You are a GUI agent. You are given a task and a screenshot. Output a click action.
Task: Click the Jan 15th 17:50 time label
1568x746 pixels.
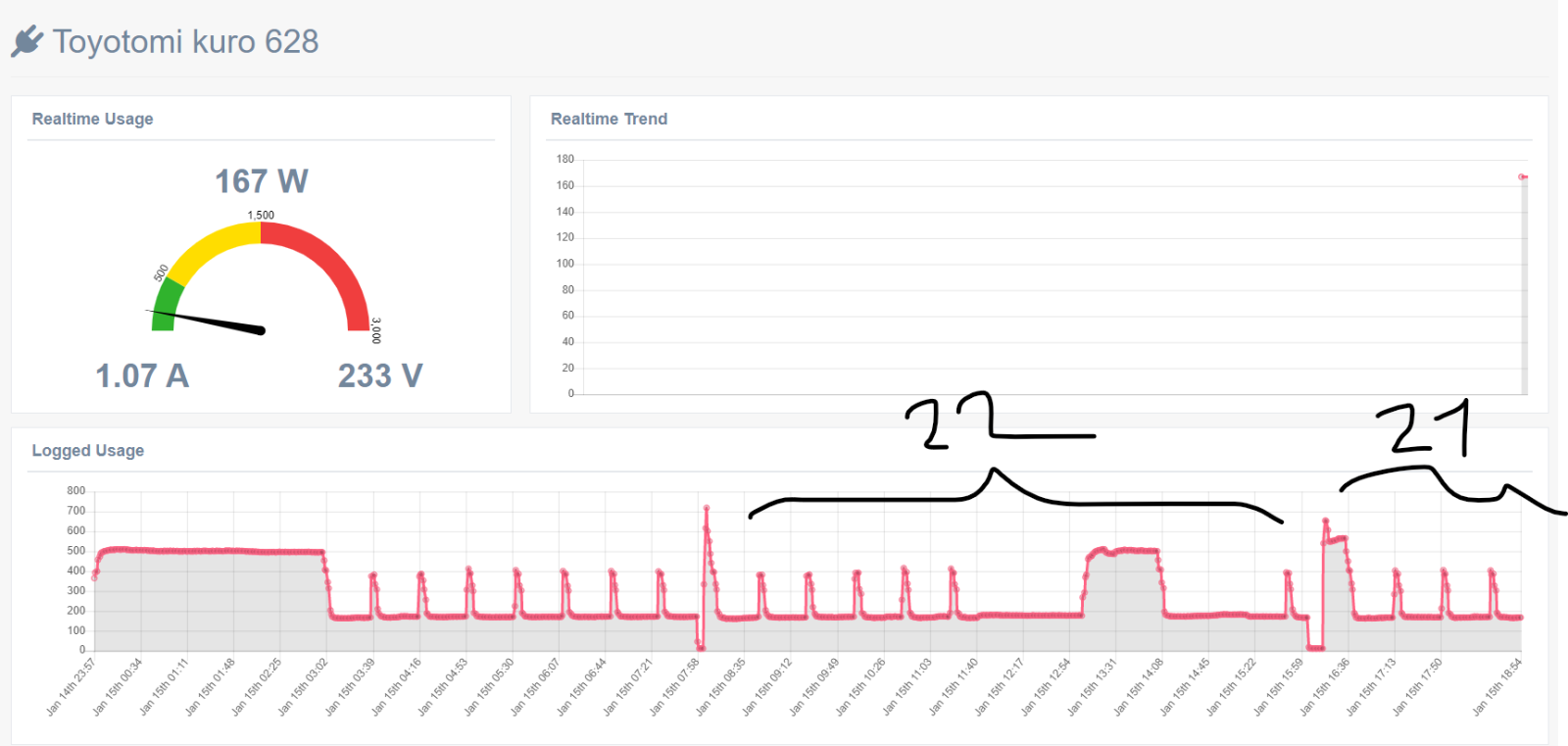click(x=1417, y=687)
